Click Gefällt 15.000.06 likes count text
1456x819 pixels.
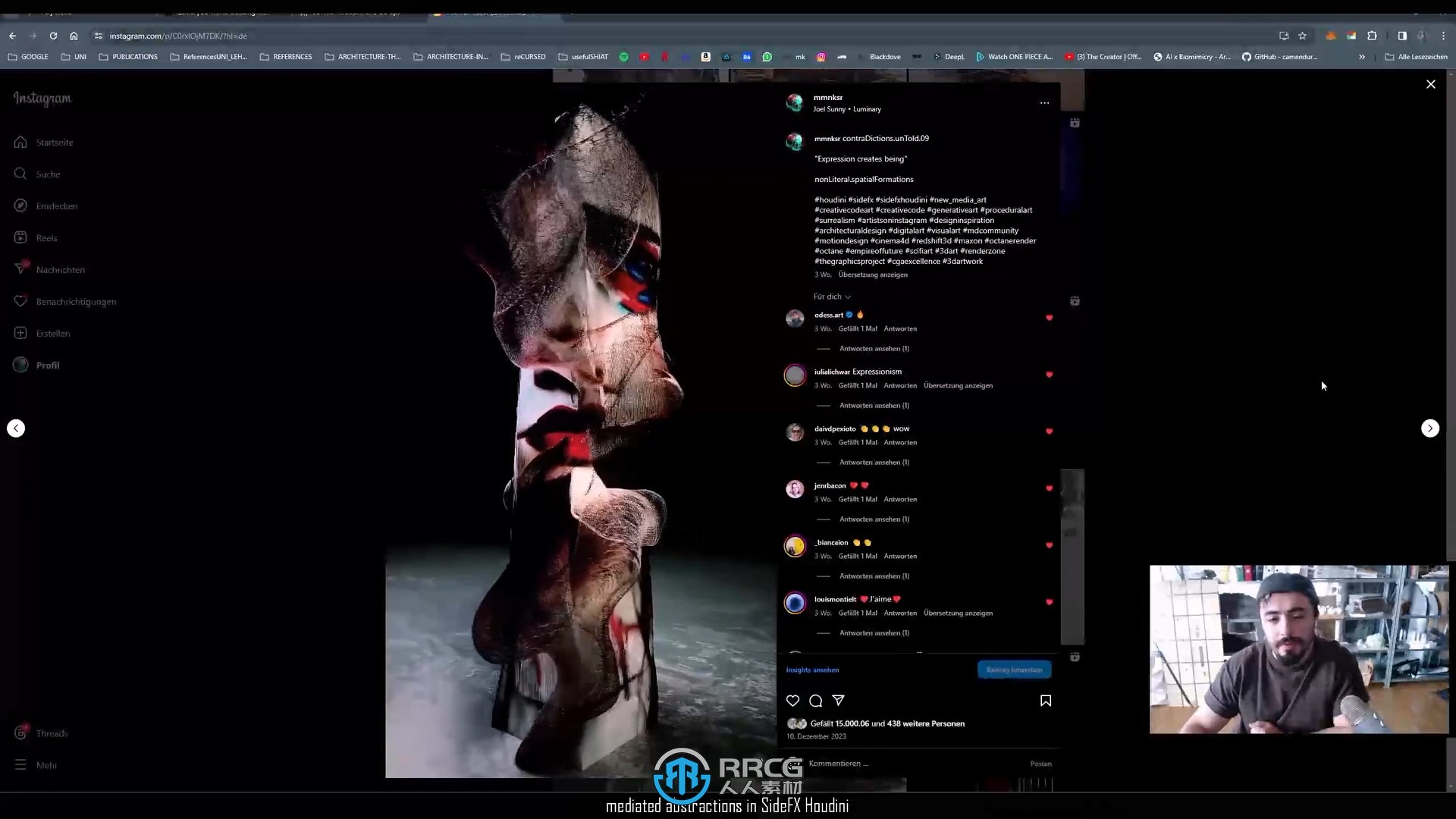point(887,723)
